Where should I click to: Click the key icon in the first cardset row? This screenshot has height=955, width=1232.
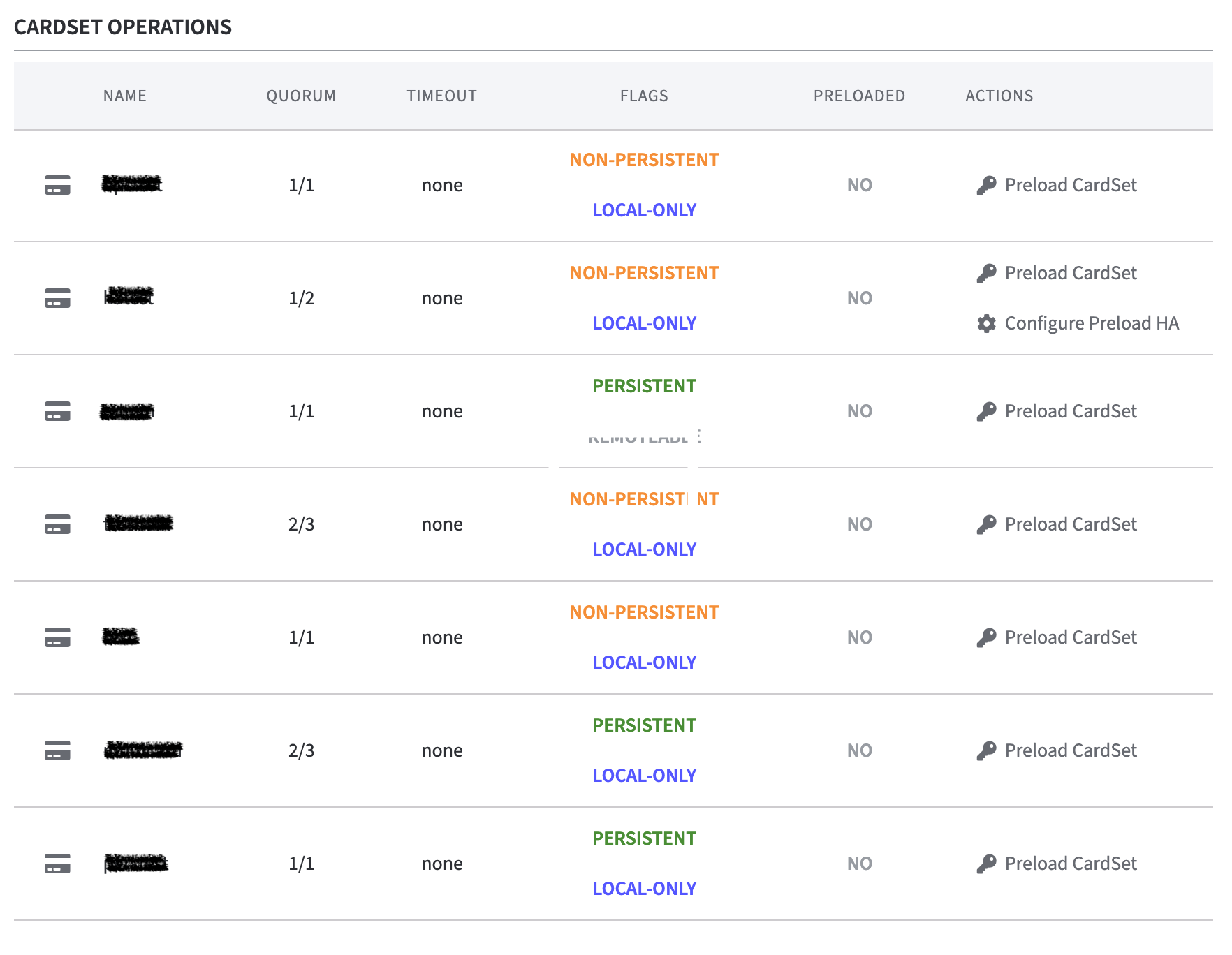pos(986,185)
